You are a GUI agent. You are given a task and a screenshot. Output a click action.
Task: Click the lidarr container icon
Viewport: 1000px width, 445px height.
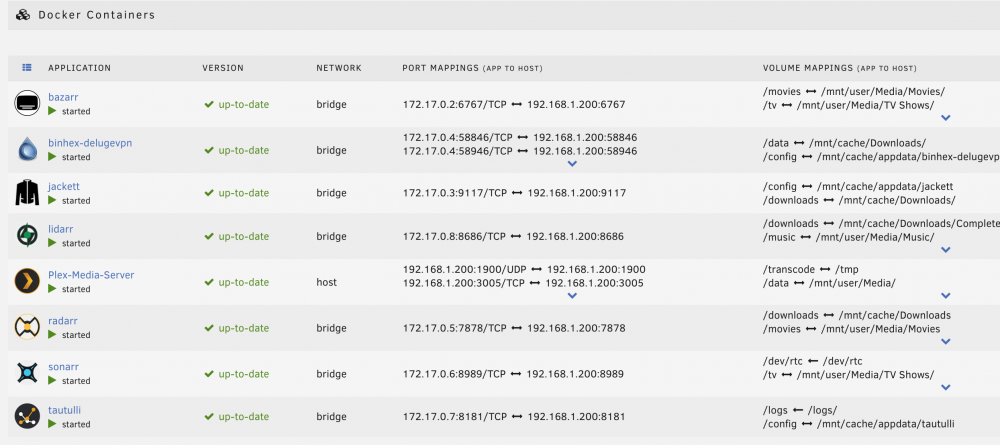click(27, 236)
